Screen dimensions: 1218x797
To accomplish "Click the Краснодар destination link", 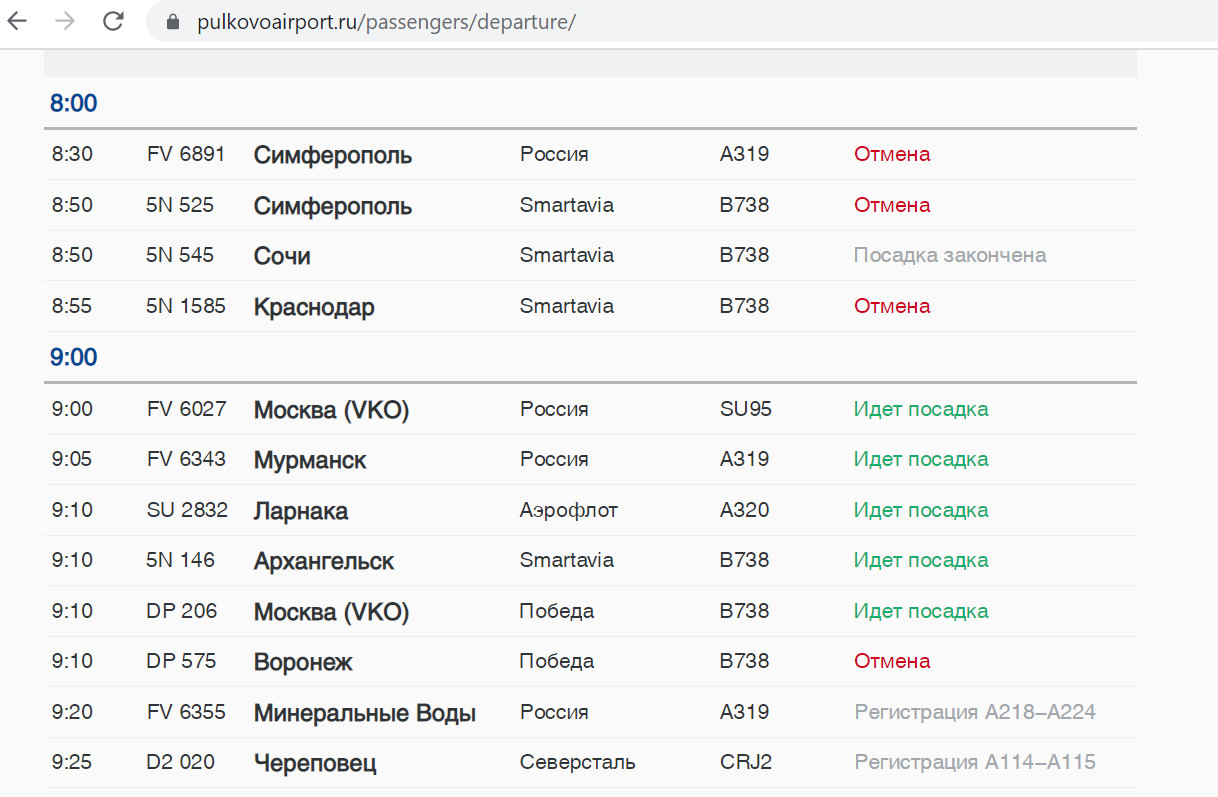I will (x=314, y=307).
